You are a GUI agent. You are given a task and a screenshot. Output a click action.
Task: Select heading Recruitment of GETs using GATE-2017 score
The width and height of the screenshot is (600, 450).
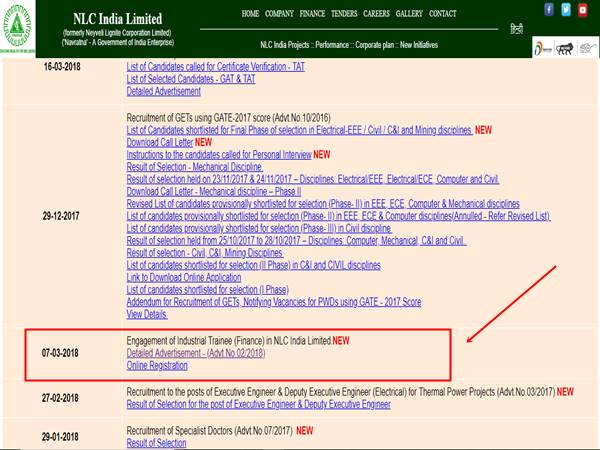pos(228,117)
